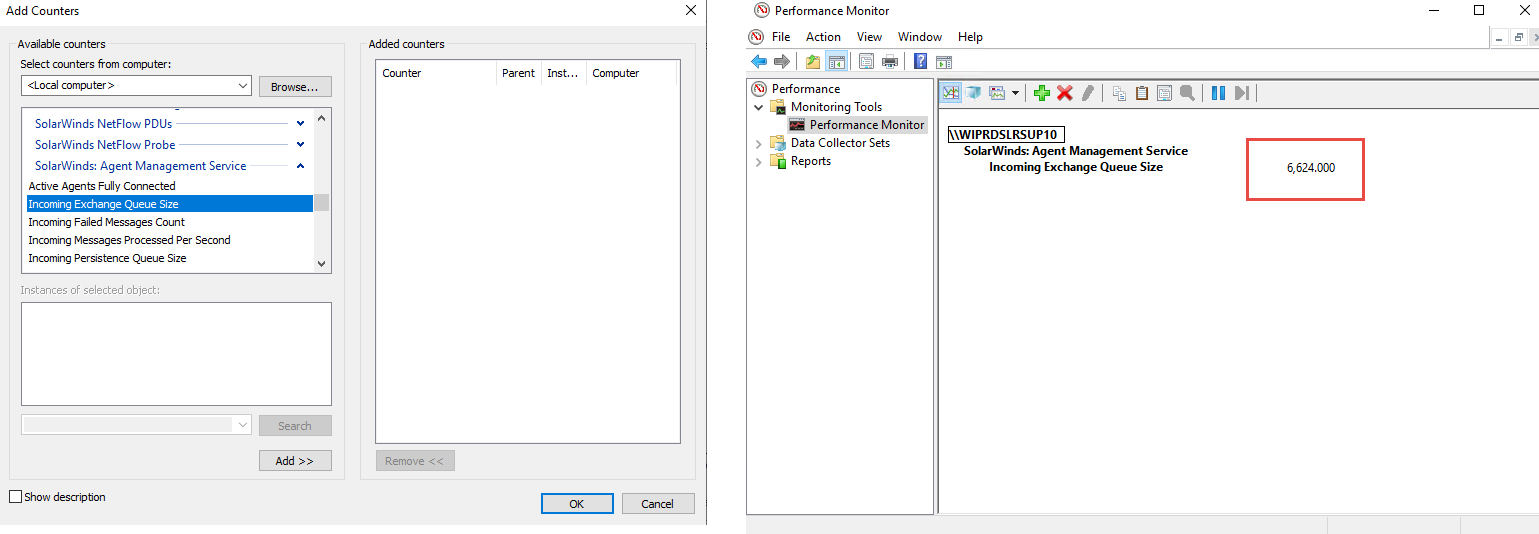Click the counter list scrollbar thumb
Viewport: 1539px width, 534px height.
321,203
